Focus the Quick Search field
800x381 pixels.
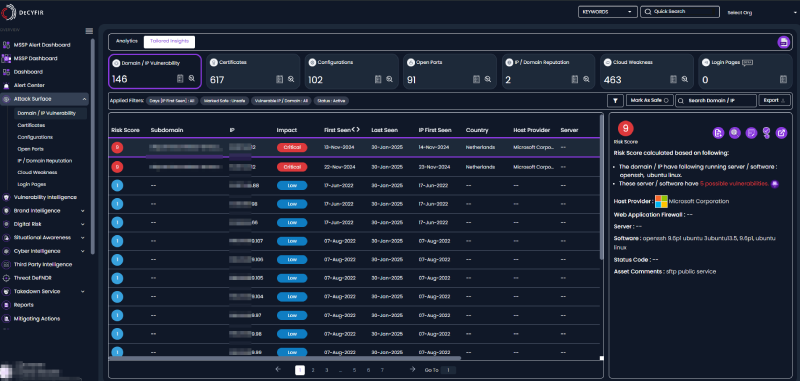(x=680, y=12)
